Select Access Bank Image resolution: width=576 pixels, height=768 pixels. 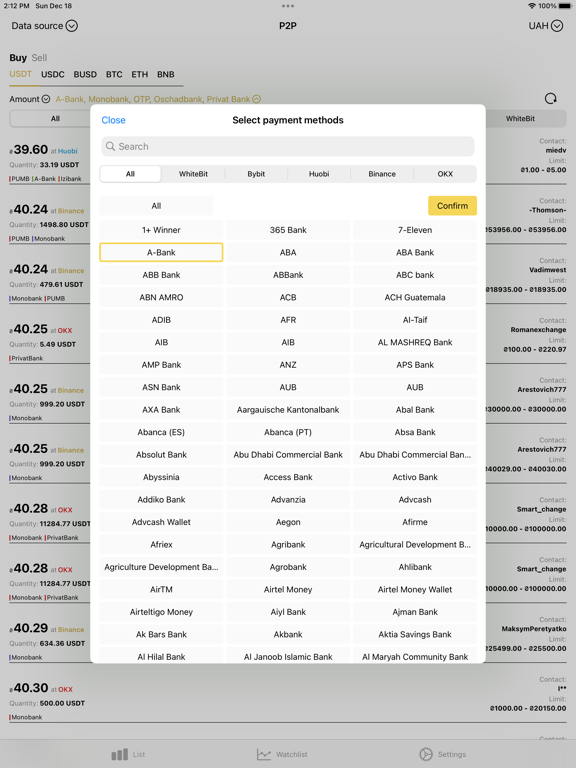(288, 477)
